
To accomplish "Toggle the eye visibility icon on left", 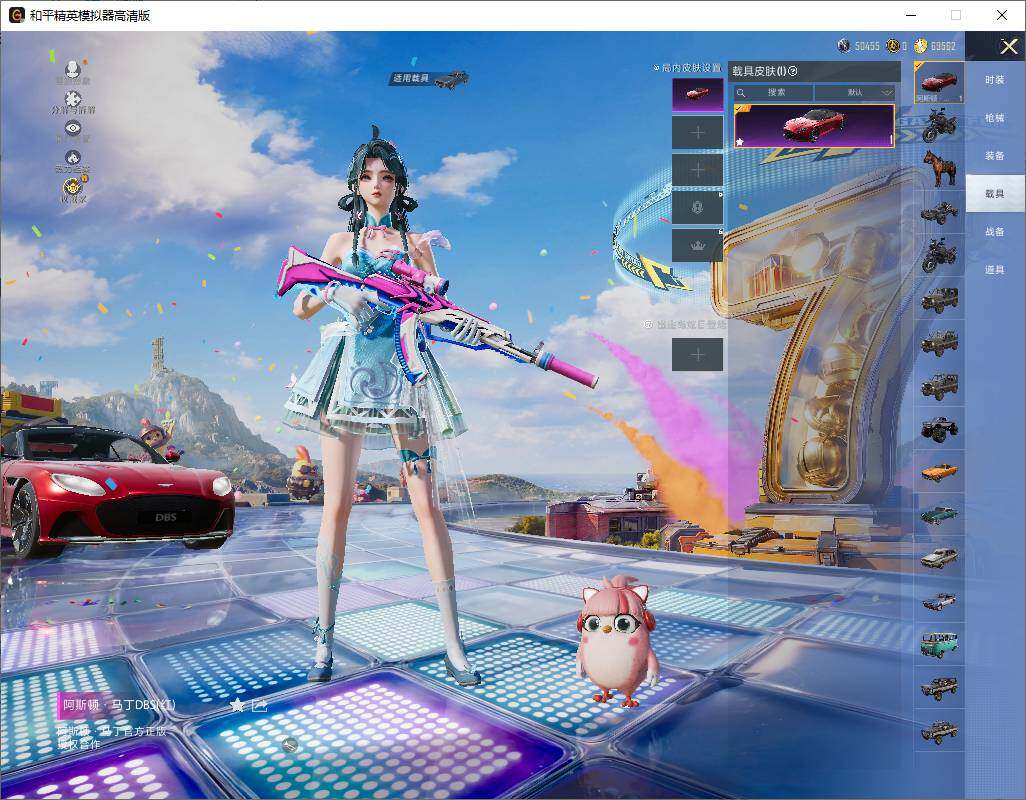I will 73,128.
